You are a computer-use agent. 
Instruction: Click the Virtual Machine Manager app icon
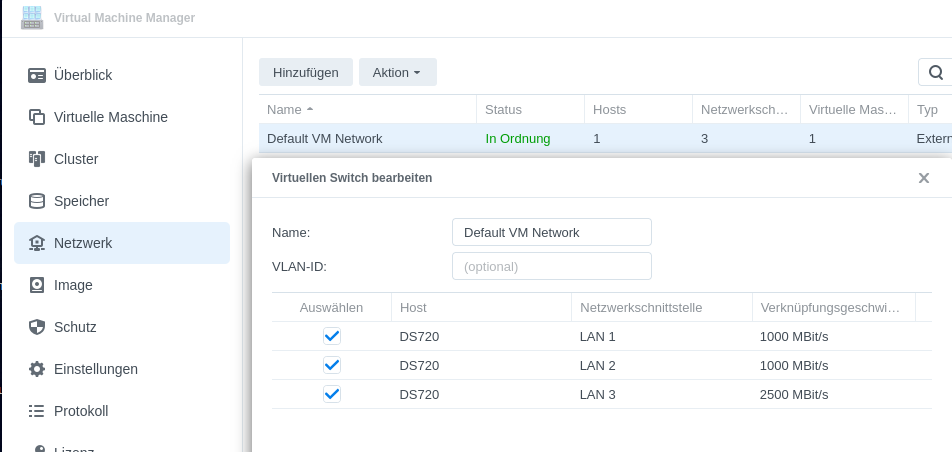pos(33,17)
